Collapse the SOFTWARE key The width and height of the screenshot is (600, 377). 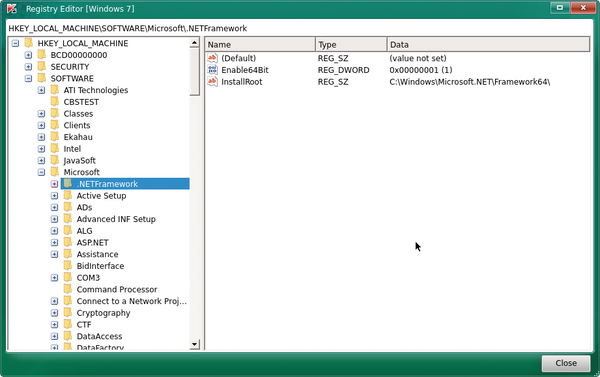(28, 78)
